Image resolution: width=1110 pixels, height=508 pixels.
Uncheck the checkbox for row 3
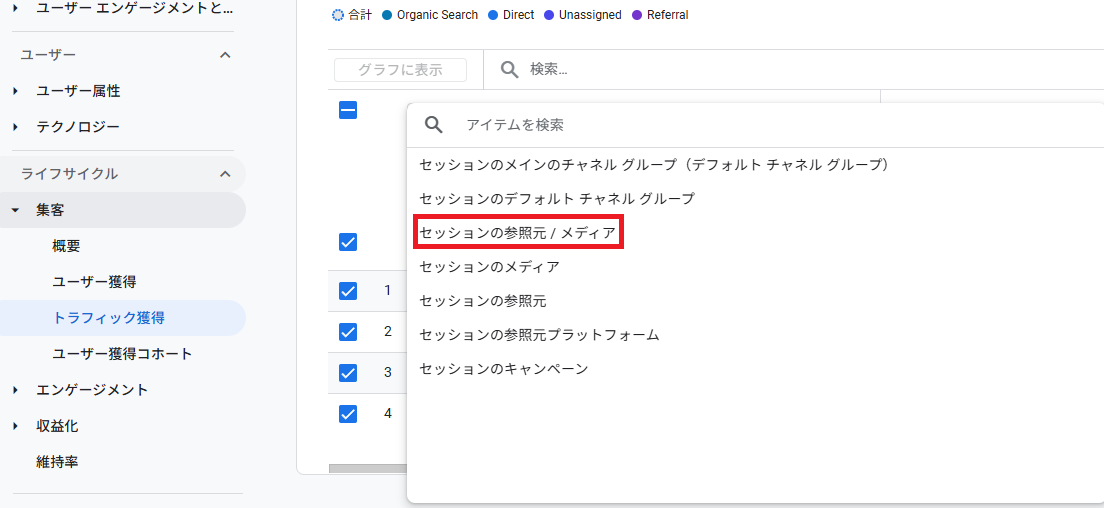coord(348,372)
